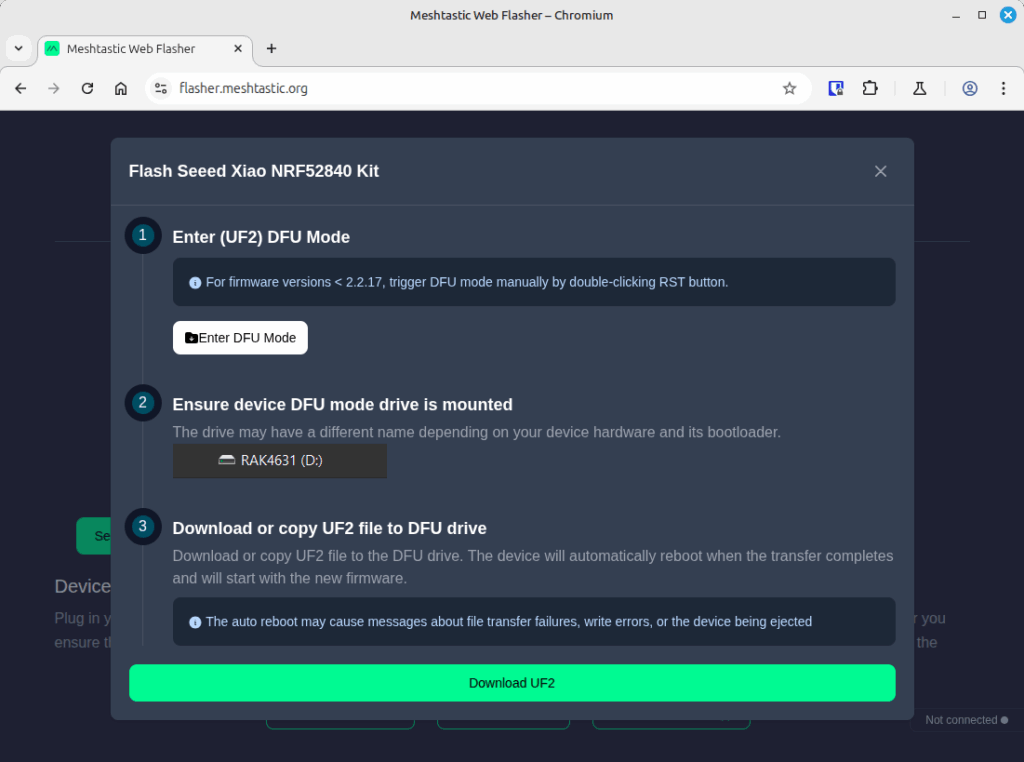Click the Enter DFU Mode button

point(240,338)
